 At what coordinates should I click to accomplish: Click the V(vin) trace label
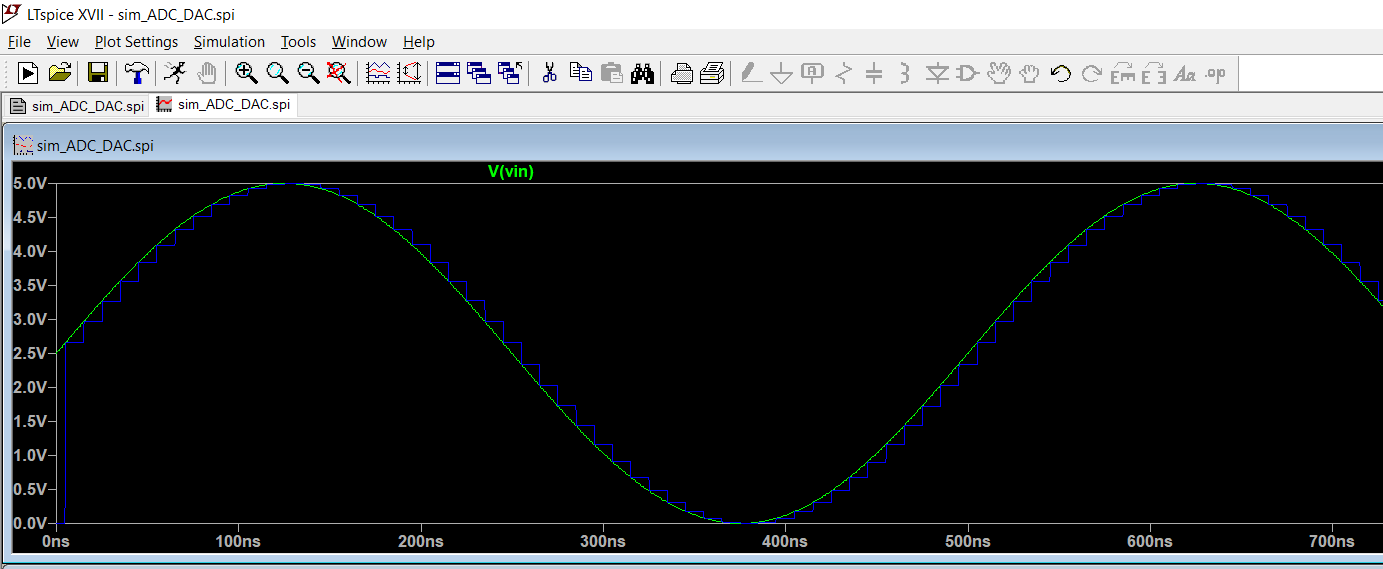[510, 172]
